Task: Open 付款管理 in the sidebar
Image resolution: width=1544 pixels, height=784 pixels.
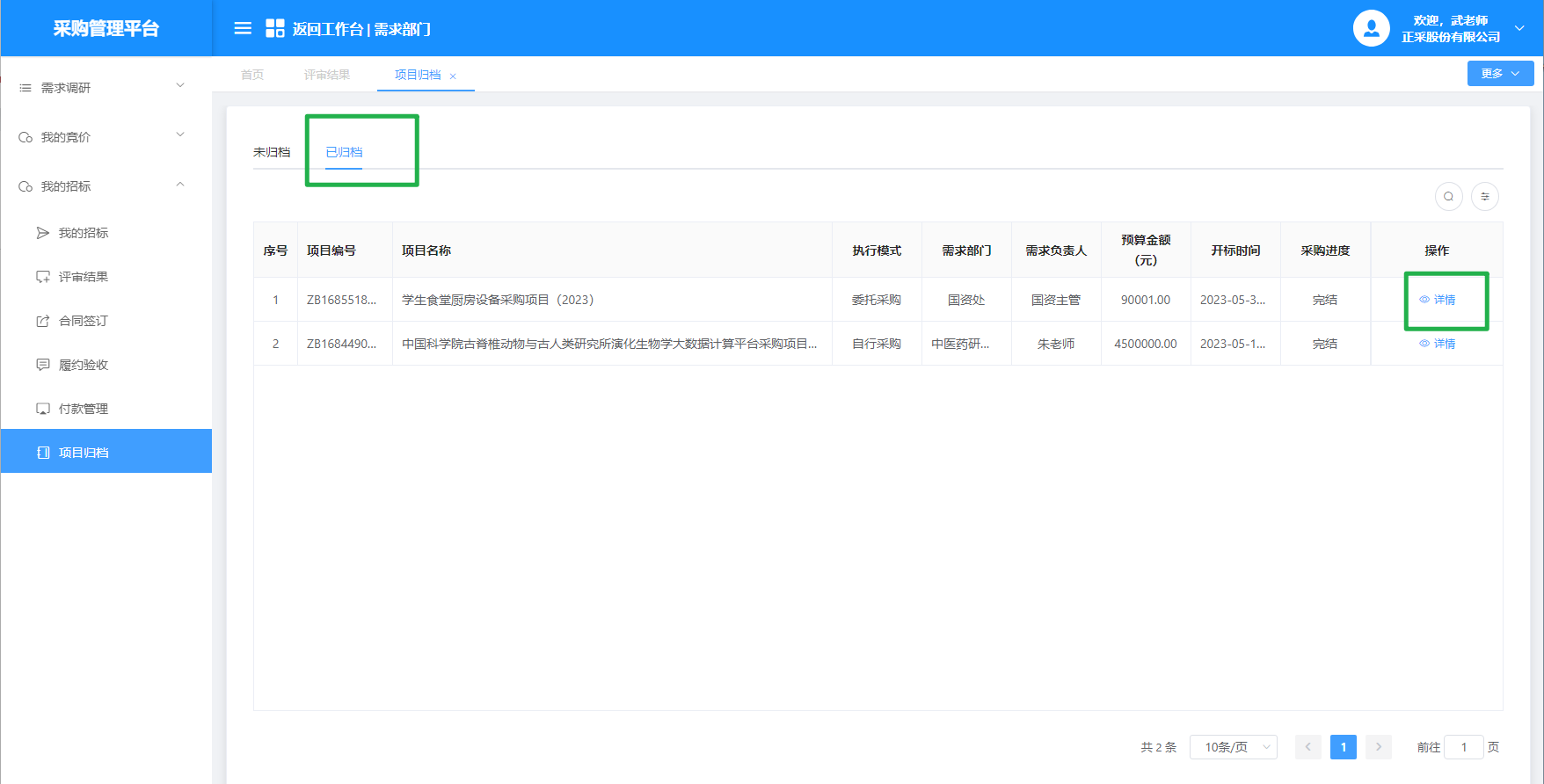Action: [x=83, y=409]
